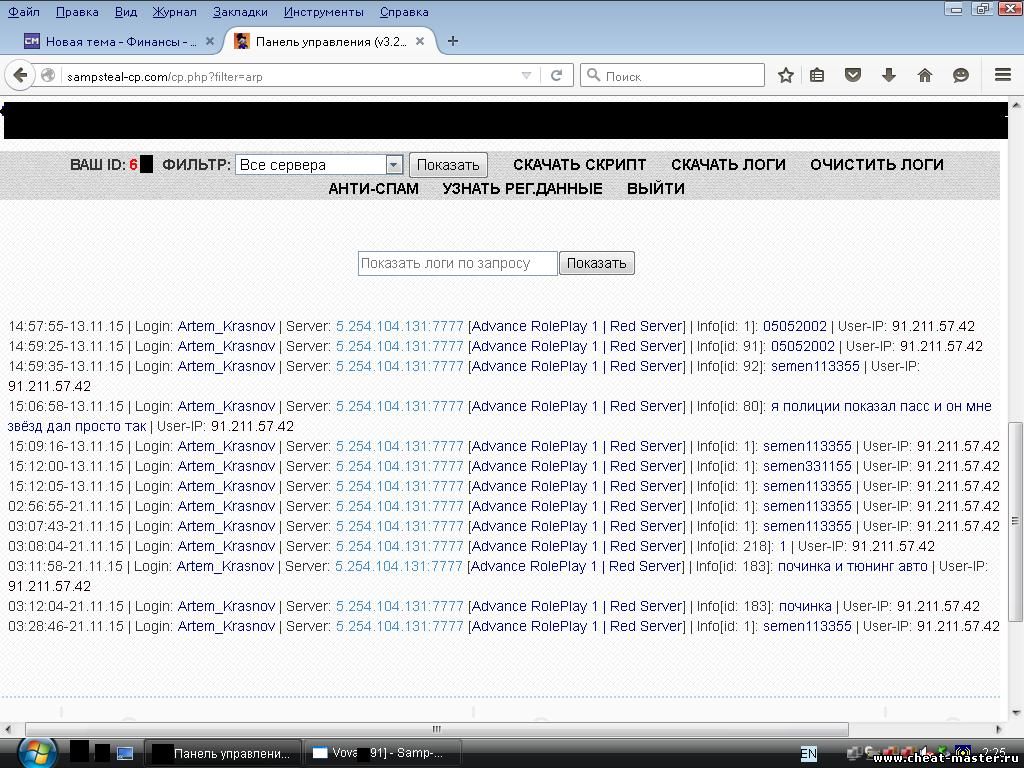This screenshot has height=768, width=1024.
Task: Open the Downloads arrow in toolbar
Action: coord(888,75)
